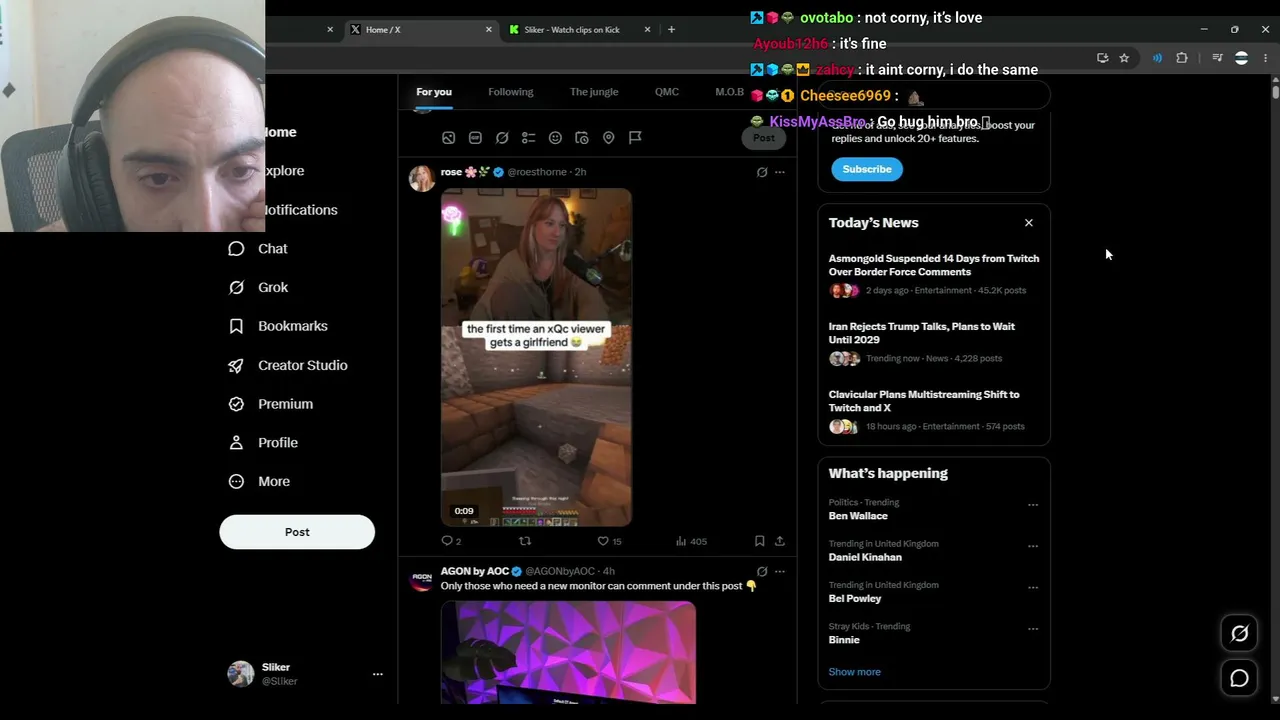
Task: Open floating messages chat button
Action: [x=1239, y=679]
